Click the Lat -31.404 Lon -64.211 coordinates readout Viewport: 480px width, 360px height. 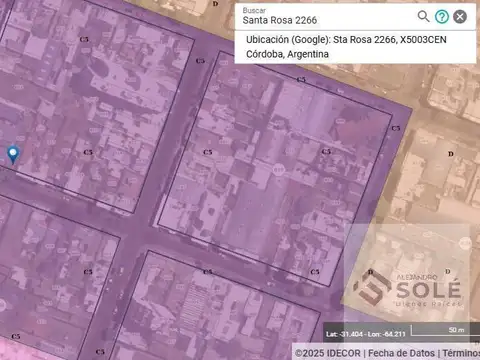[x=366, y=334]
